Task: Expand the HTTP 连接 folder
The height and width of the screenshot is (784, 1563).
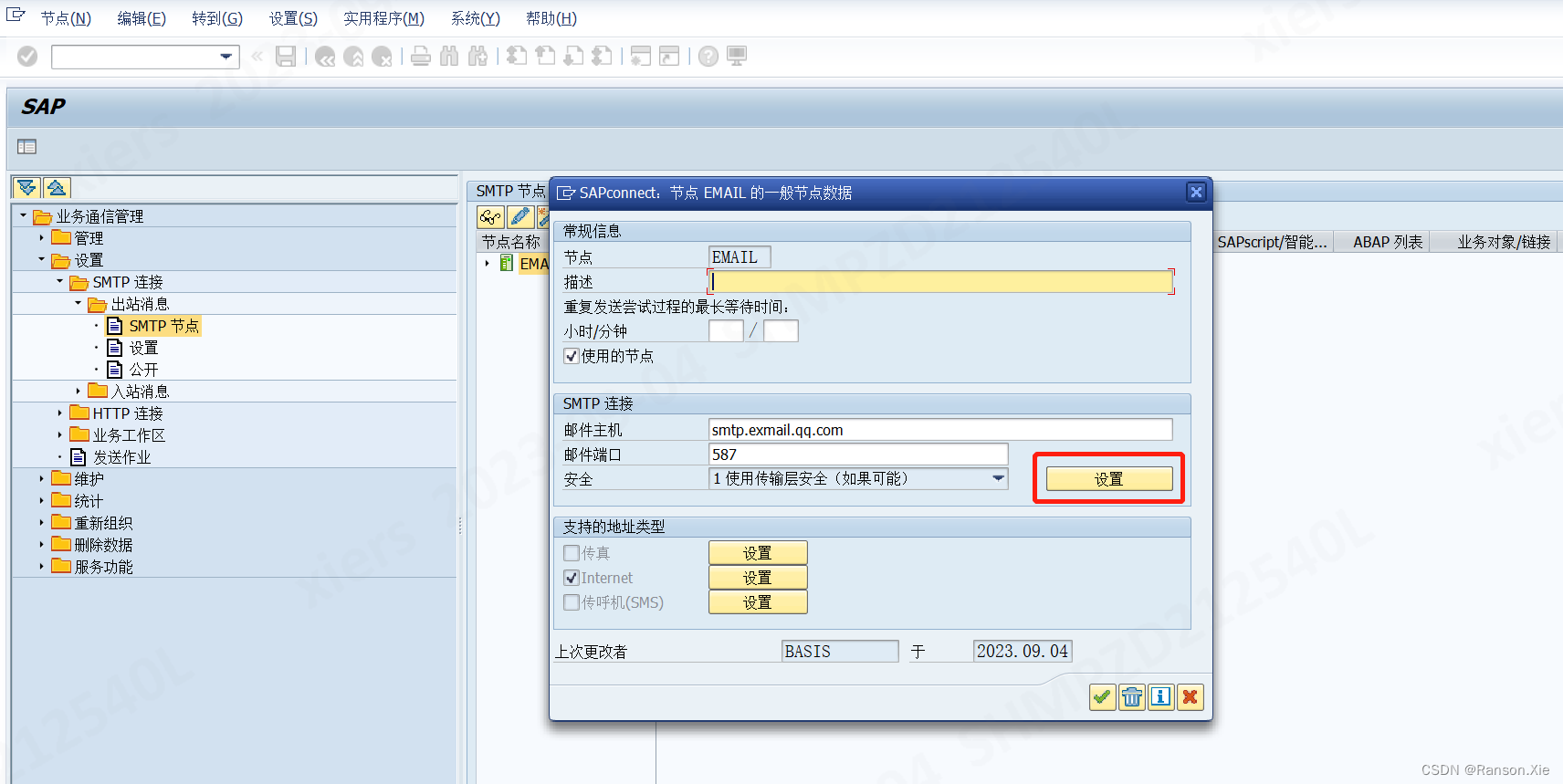Action: (59, 413)
